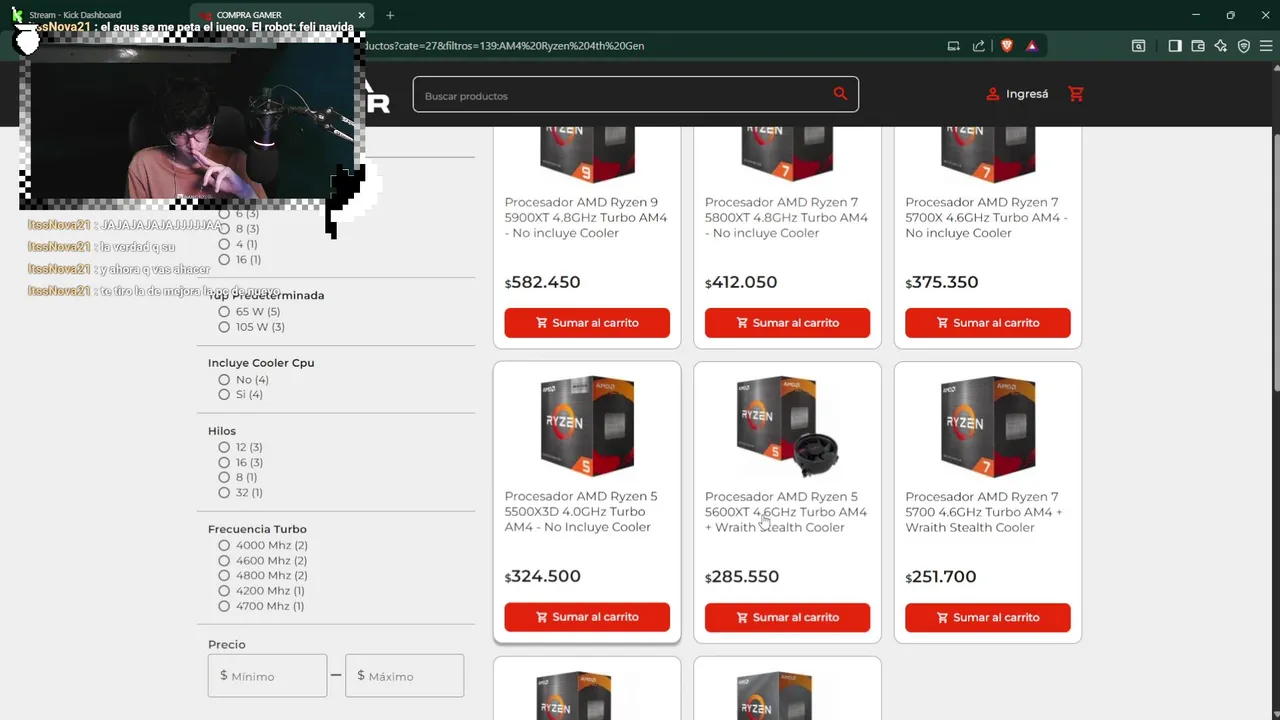Open the browser hamburger menu
This screenshot has width=1280, height=720.
(x=1266, y=46)
